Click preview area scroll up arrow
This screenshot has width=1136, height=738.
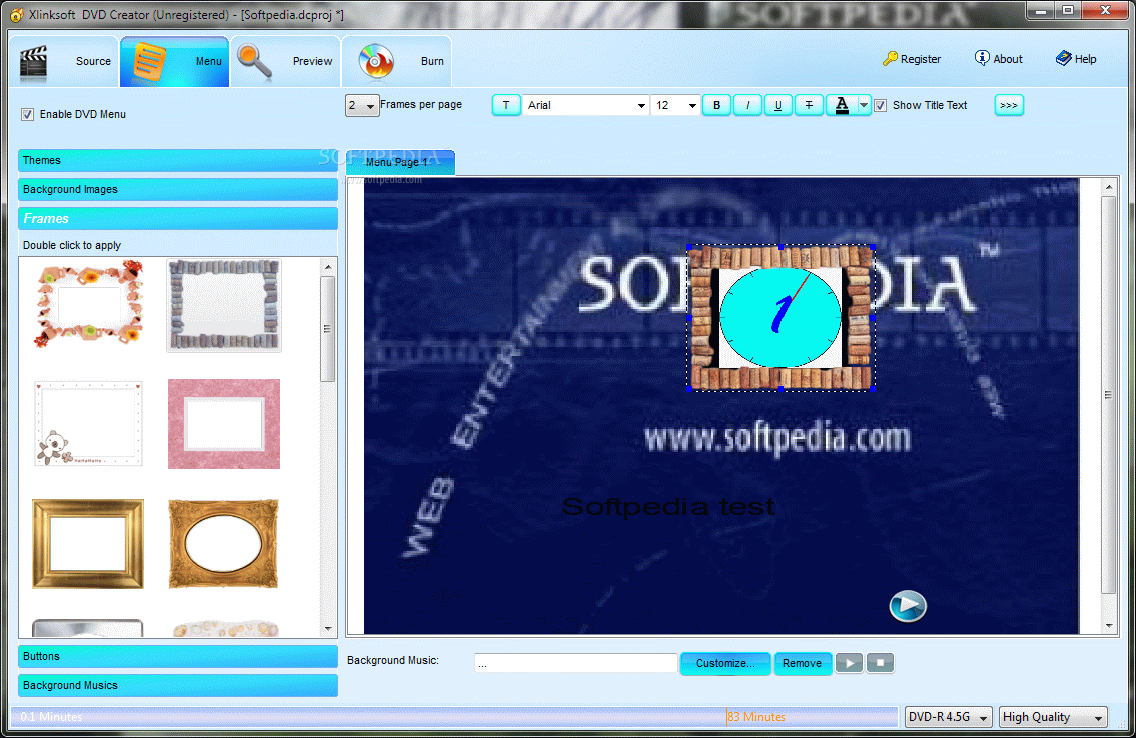pos(1109,187)
